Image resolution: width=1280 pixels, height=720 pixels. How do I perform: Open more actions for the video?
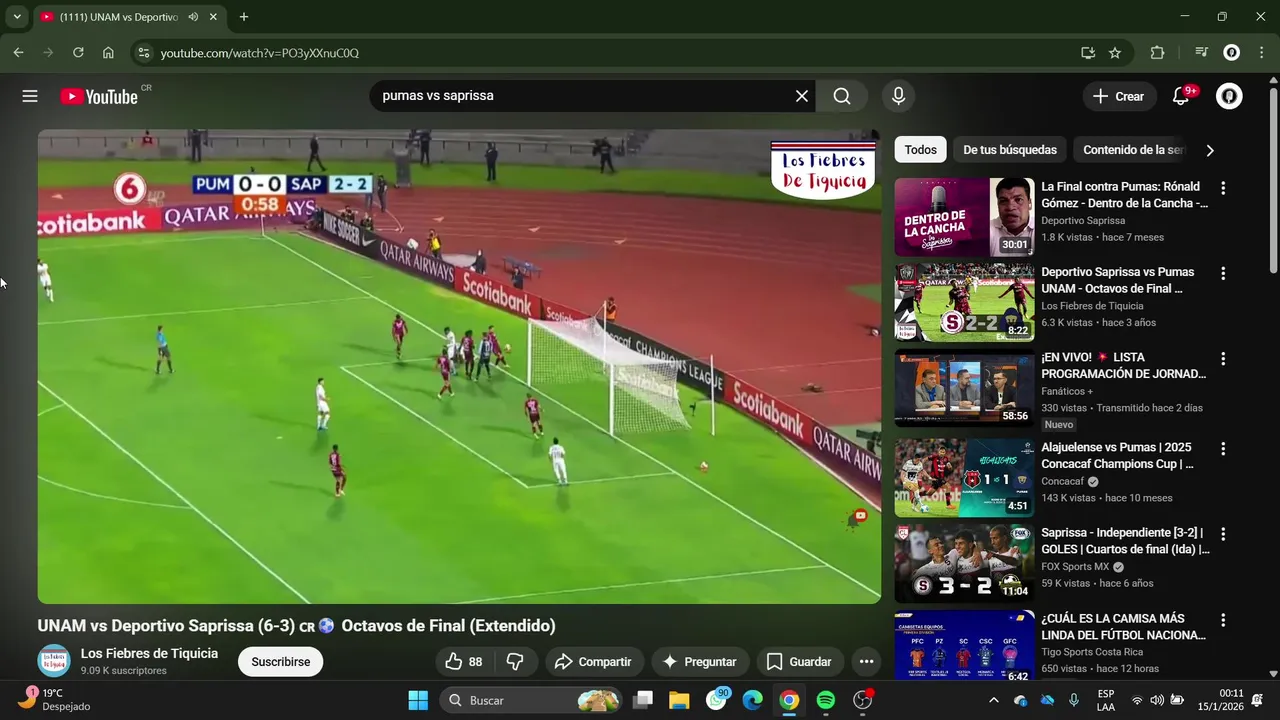pos(866,661)
